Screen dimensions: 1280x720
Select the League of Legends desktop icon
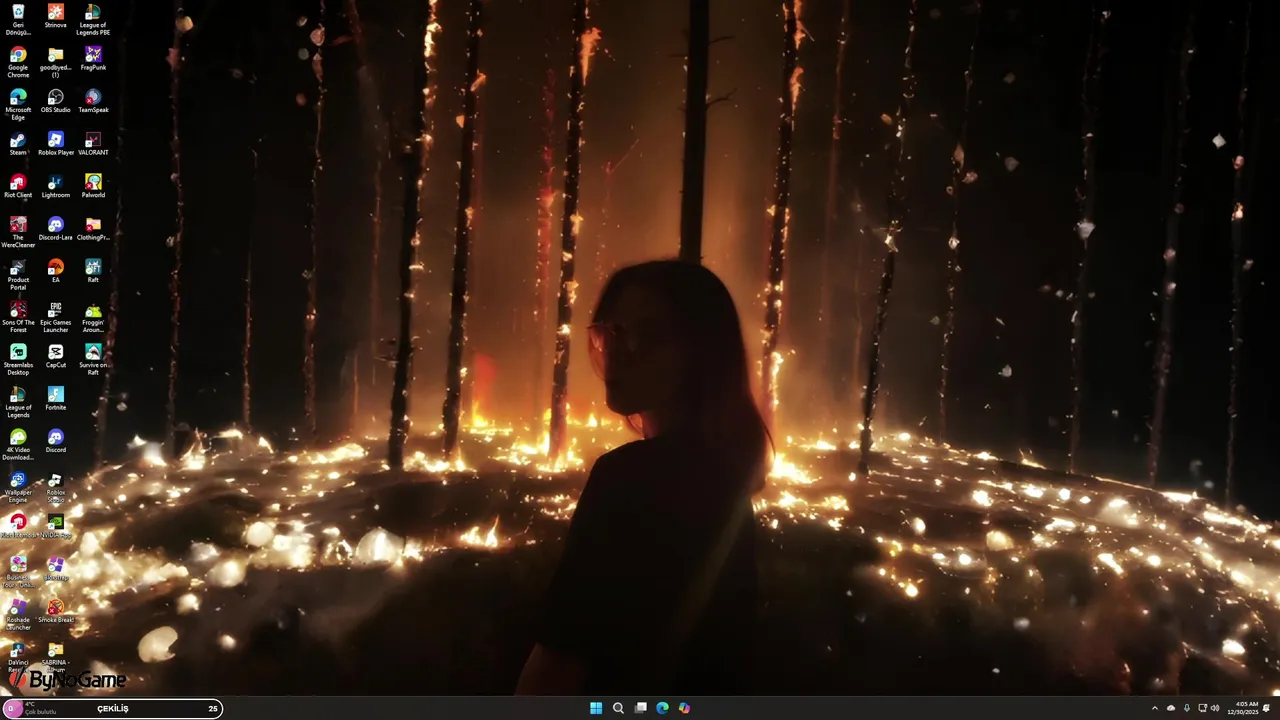pos(18,402)
